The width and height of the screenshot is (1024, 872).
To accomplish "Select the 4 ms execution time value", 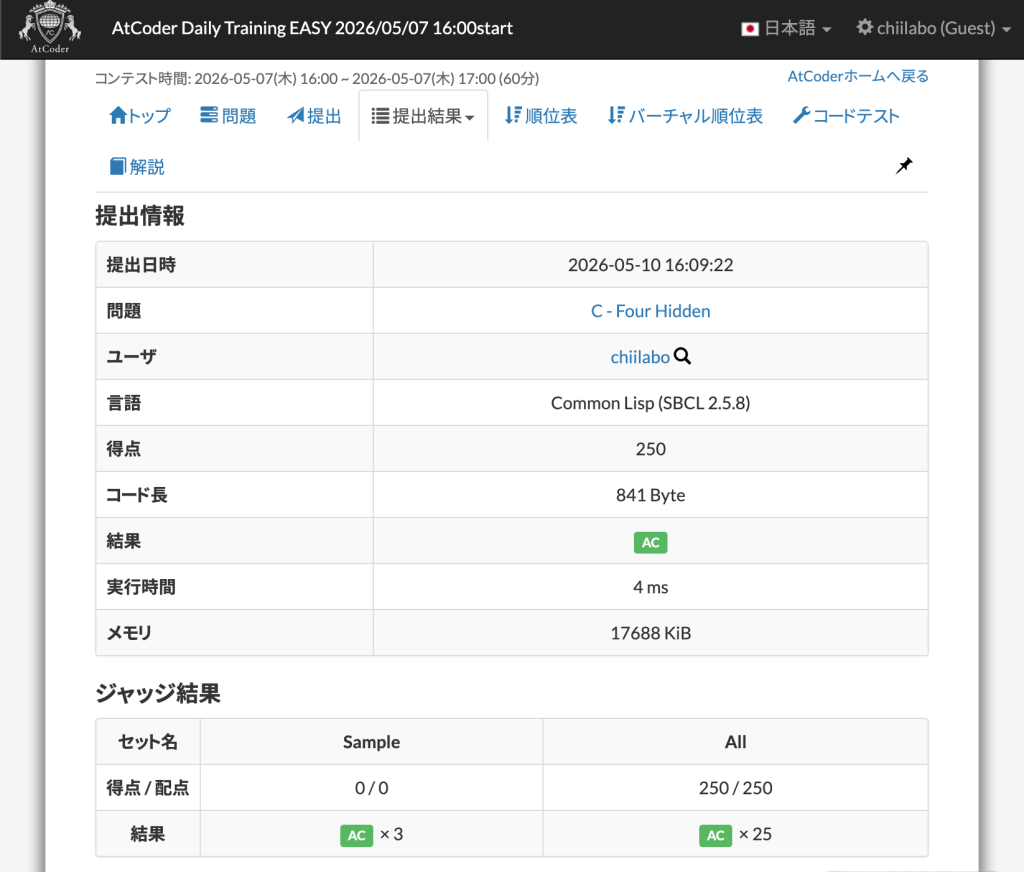I will pos(650,587).
